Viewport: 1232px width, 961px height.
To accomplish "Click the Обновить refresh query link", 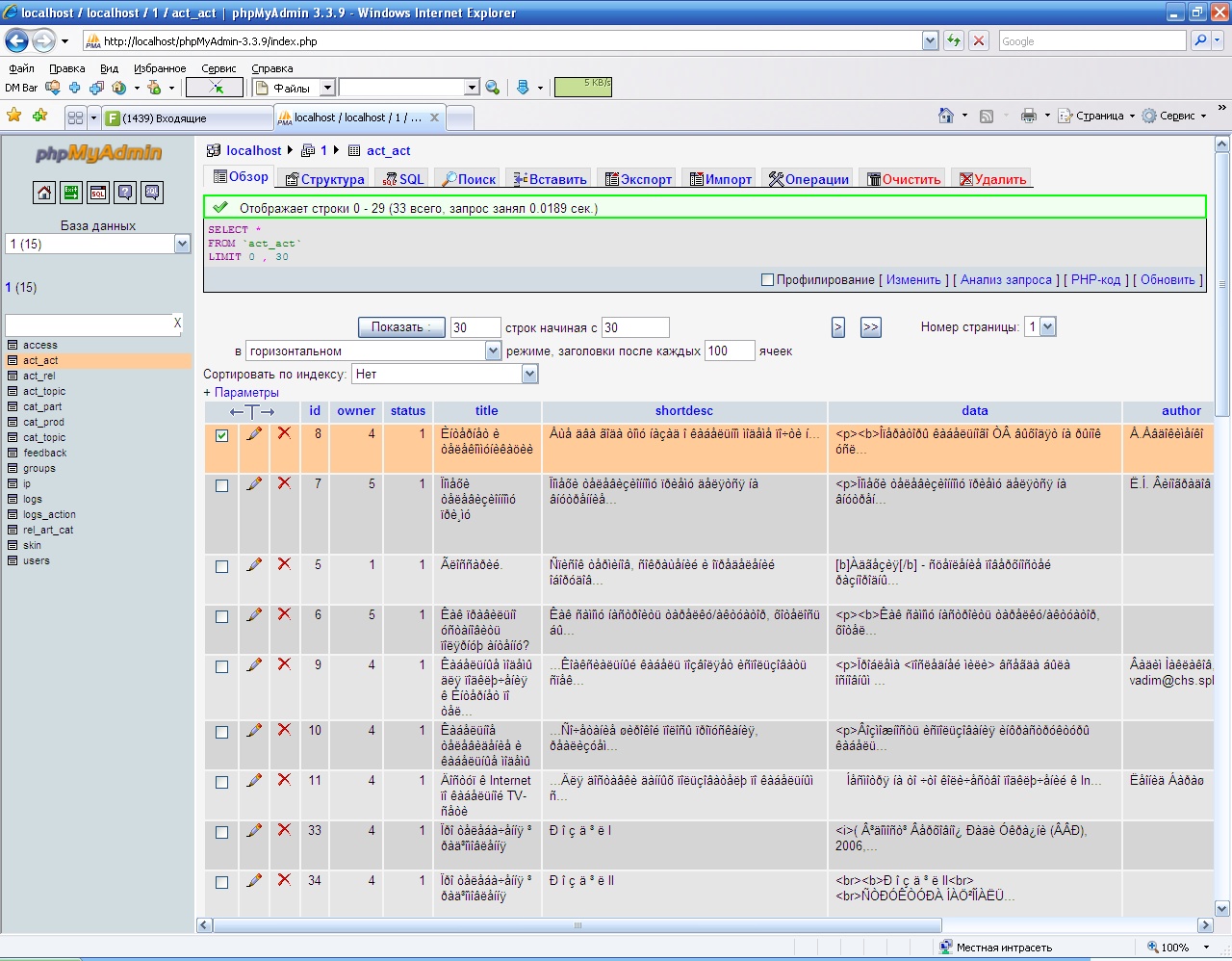I will (x=1168, y=280).
